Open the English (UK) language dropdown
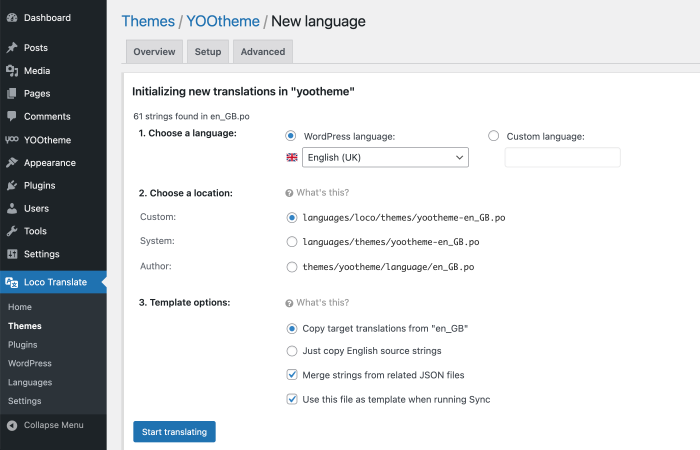 (x=385, y=158)
